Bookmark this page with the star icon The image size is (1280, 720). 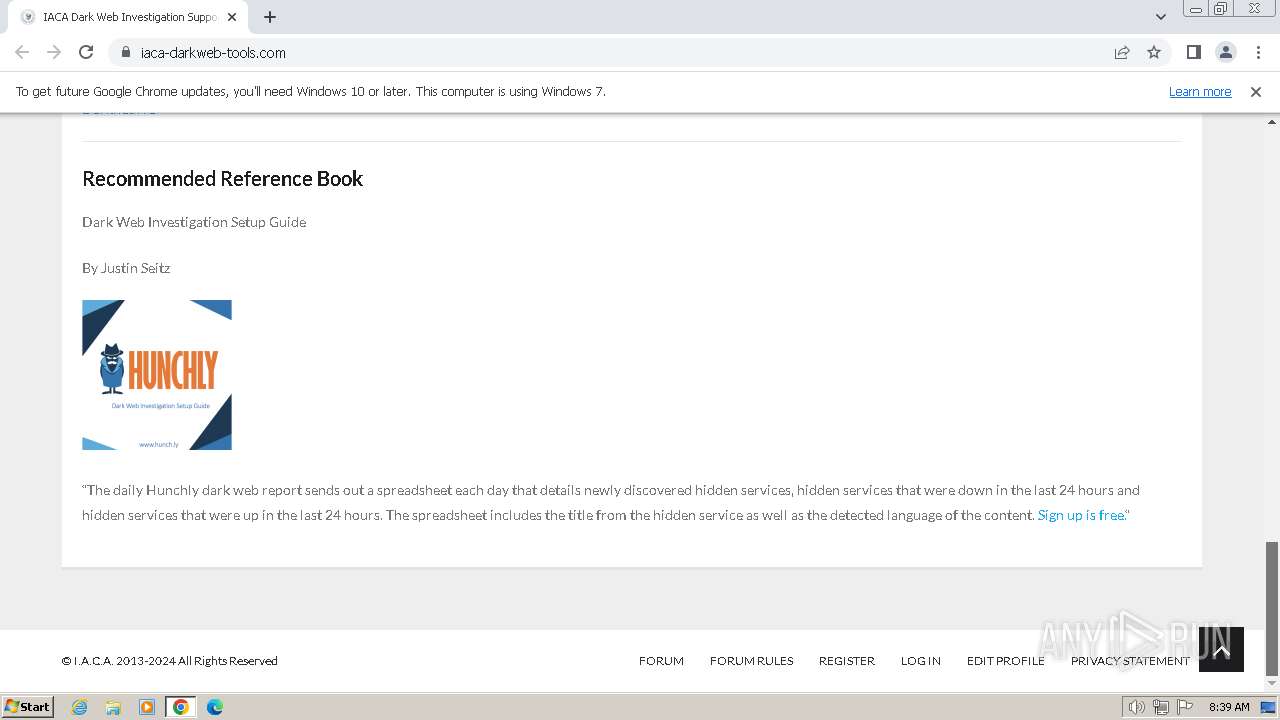[x=1154, y=52]
